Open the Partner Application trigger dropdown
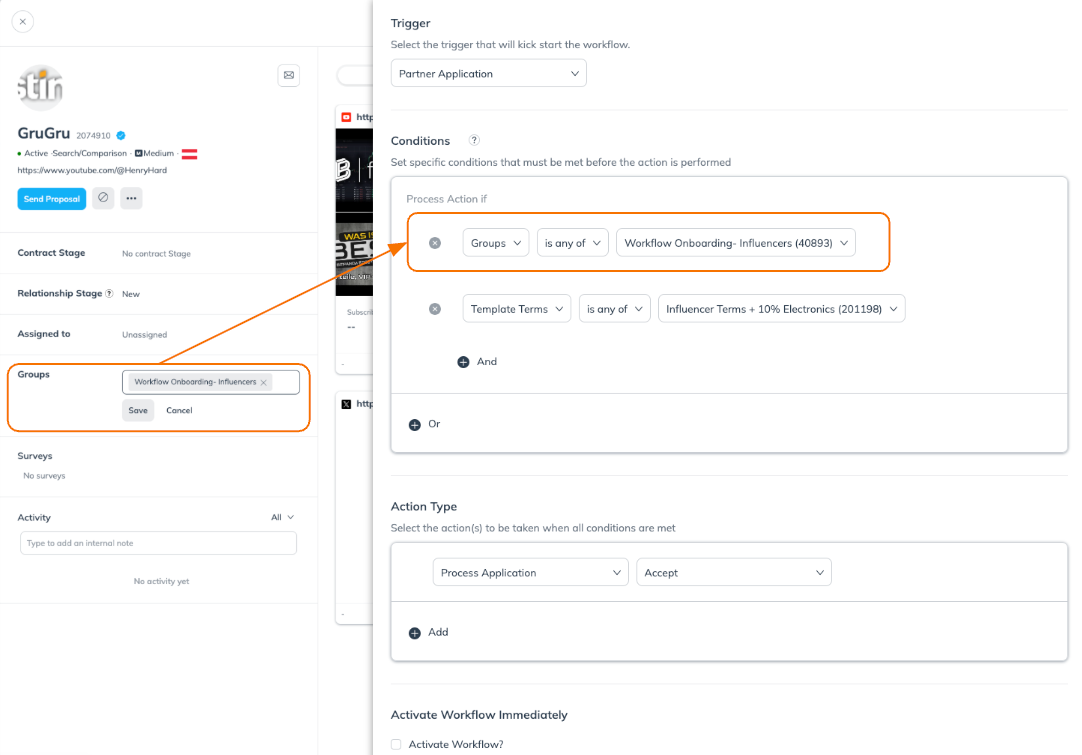Viewport: 1082px width, 755px height. (489, 73)
